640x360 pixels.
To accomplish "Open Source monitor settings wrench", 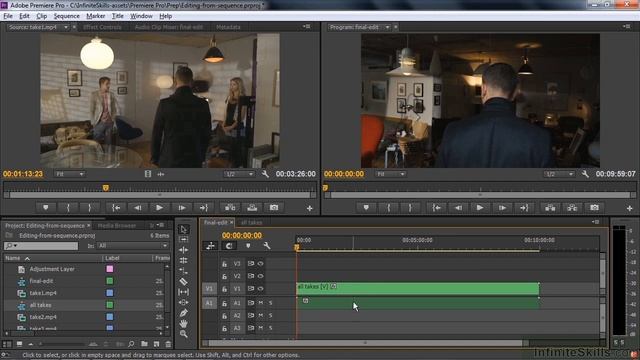I will pos(265,174).
